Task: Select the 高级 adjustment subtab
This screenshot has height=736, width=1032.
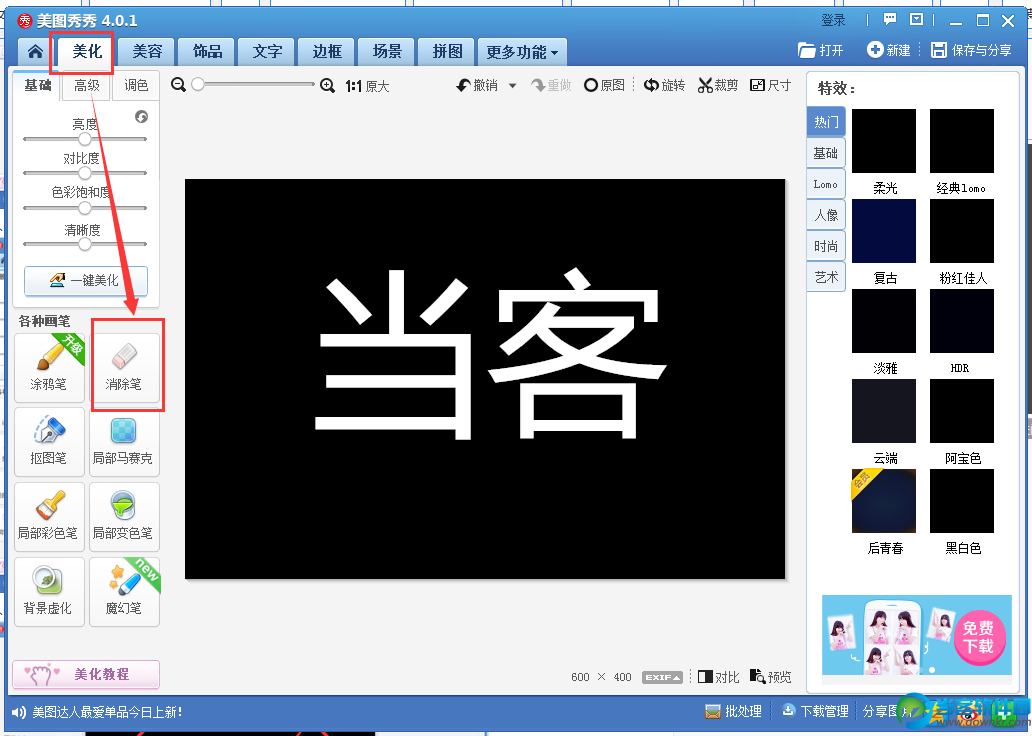Action: (87, 86)
